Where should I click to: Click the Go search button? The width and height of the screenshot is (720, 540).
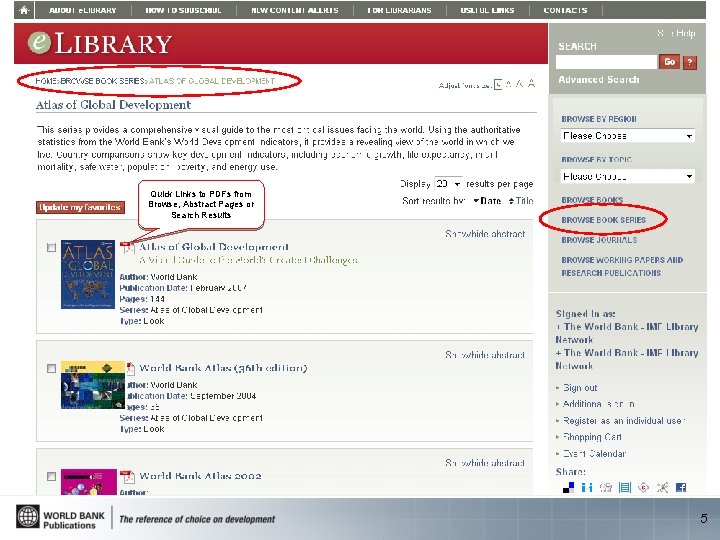click(x=669, y=62)
